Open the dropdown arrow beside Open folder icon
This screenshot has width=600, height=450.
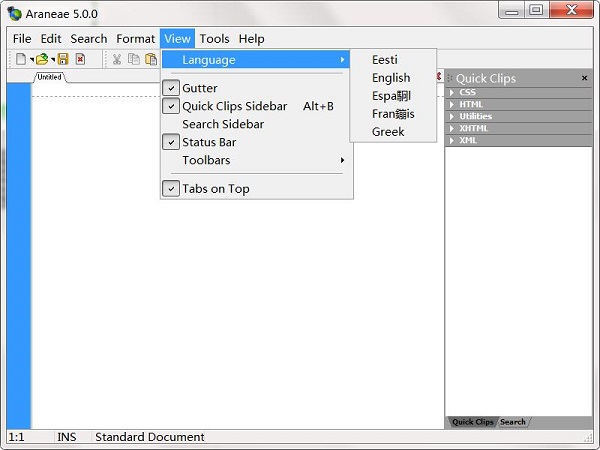pyautogui.click(x=52, y=60)
